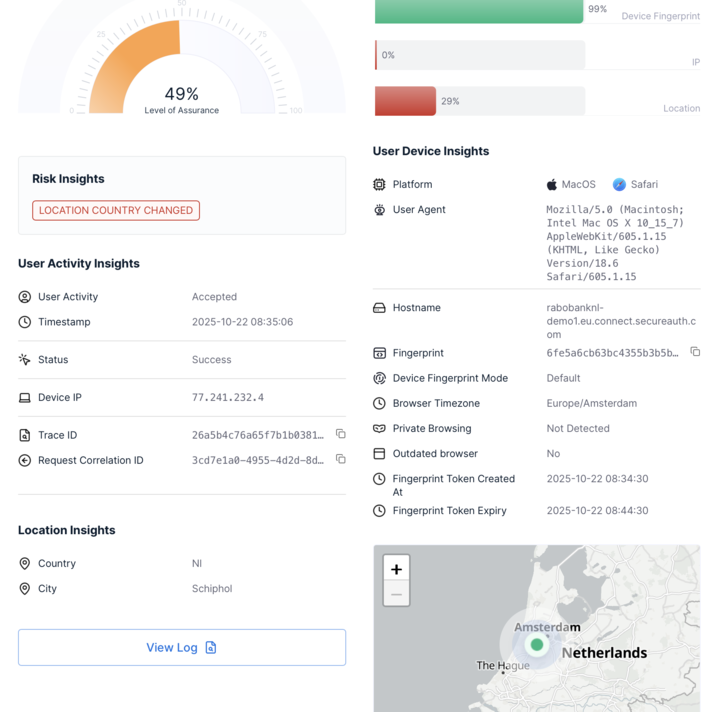720x712 pixels.
Task: Click the Accepted user activity value
Action: point(214,297)
